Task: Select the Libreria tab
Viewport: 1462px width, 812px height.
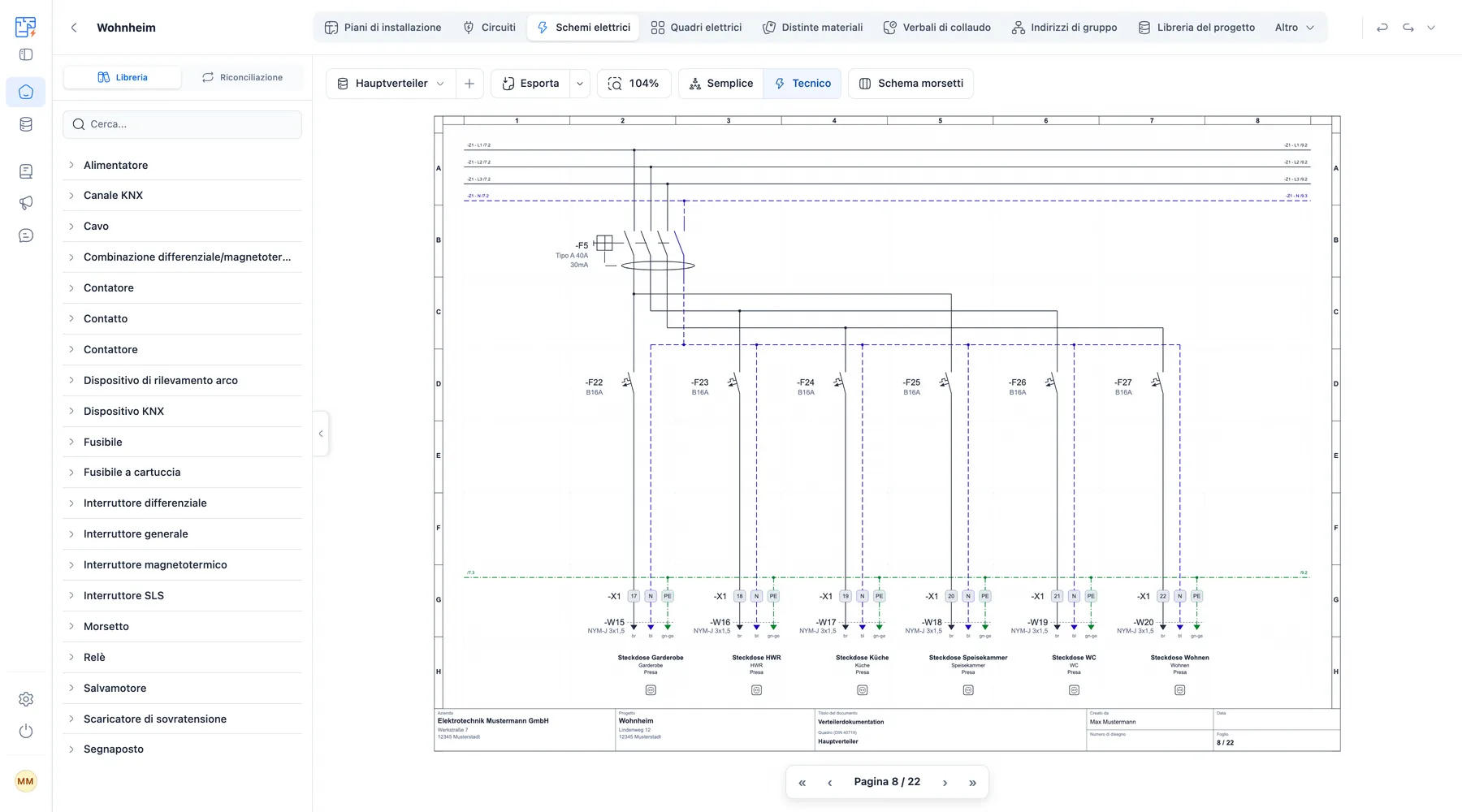Action: pyautogui.click(x=123, y=77)
